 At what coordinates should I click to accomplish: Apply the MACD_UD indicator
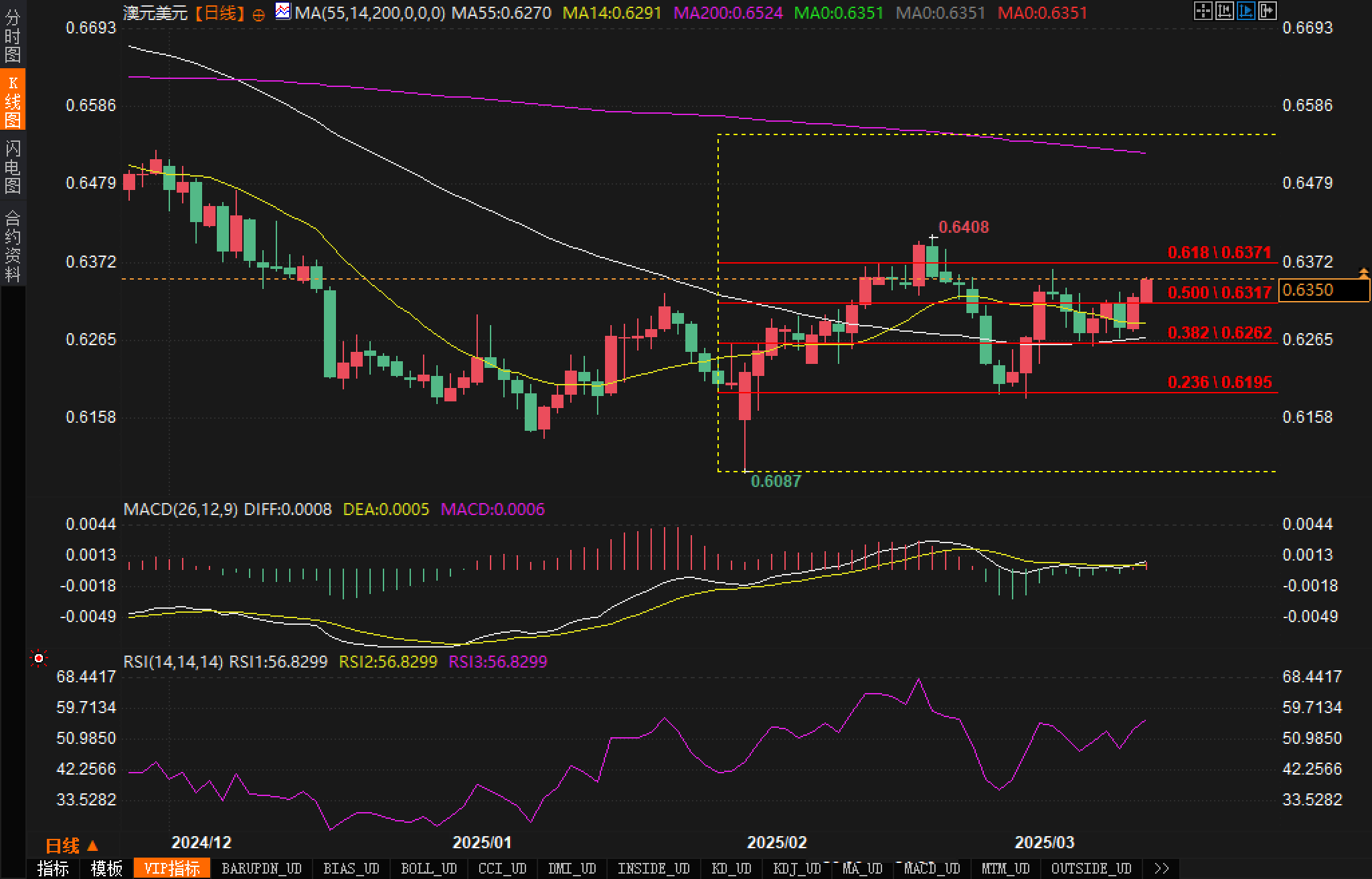click(932, 868)
